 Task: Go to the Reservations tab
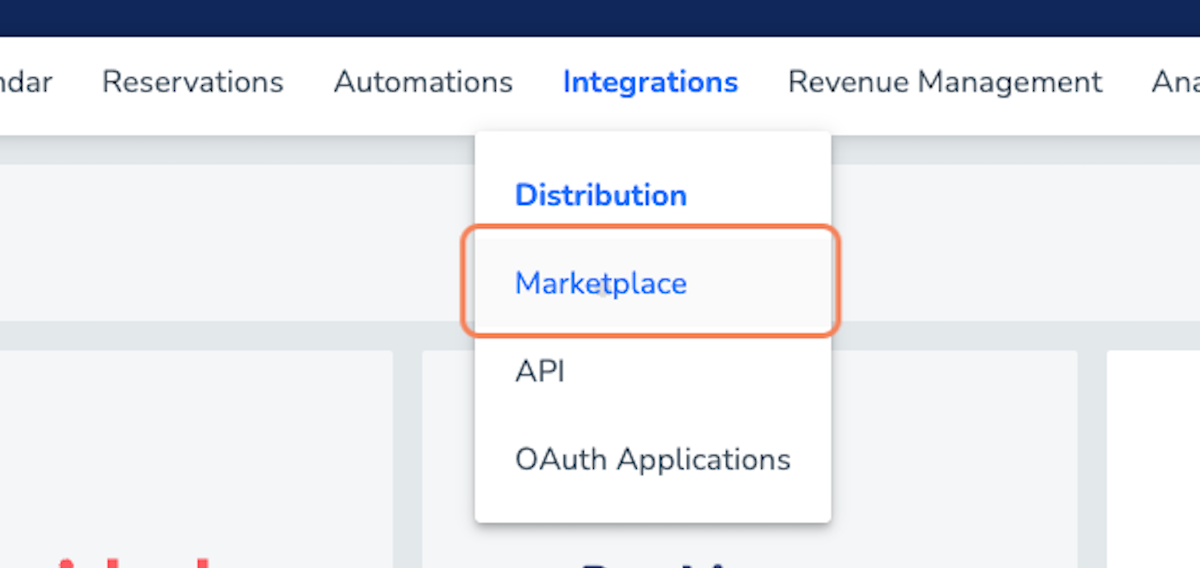193,82
